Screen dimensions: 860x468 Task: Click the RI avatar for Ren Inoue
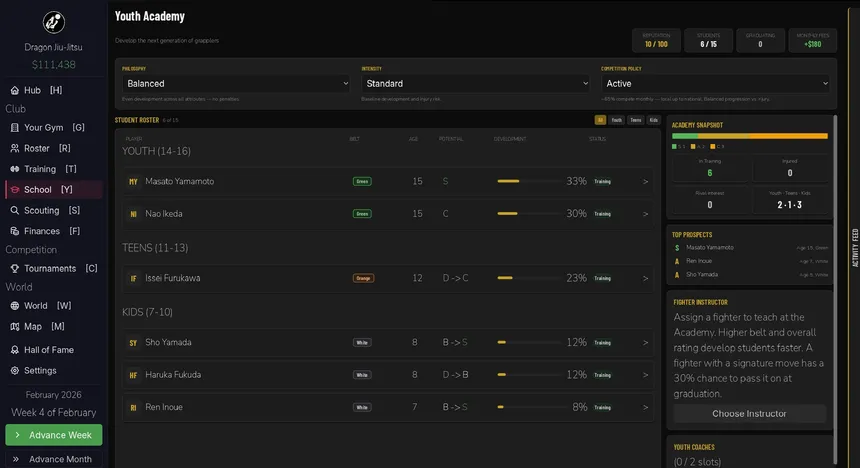(x=133, y=408)
